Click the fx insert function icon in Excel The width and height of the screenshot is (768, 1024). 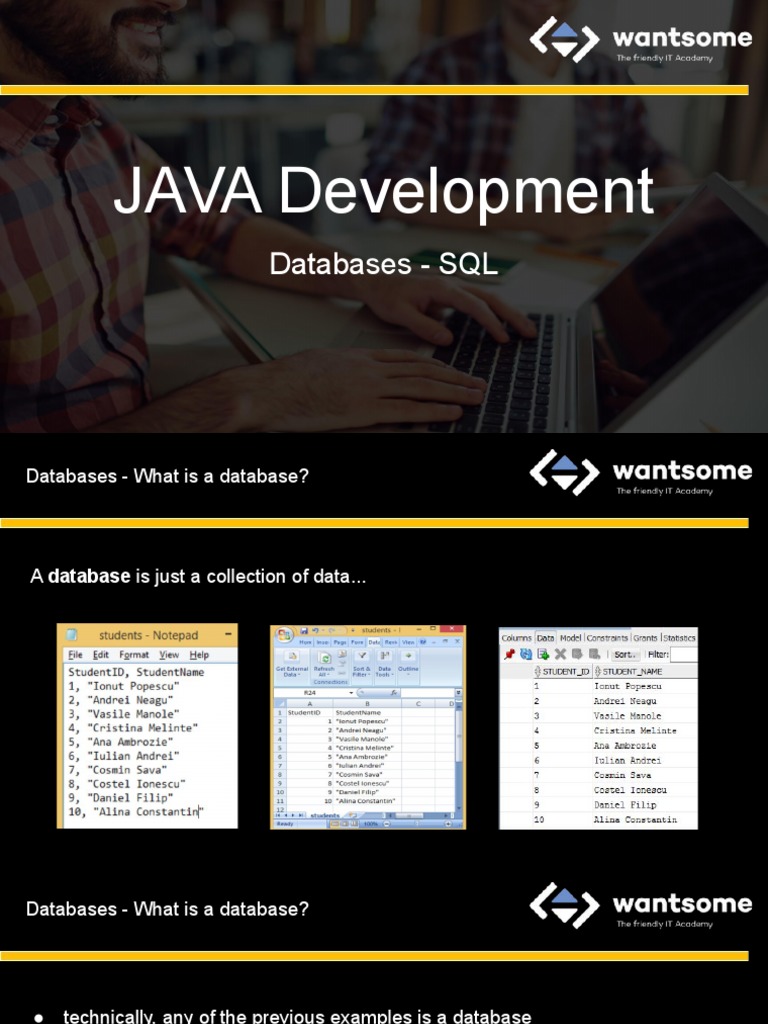[x=394, y=692]
